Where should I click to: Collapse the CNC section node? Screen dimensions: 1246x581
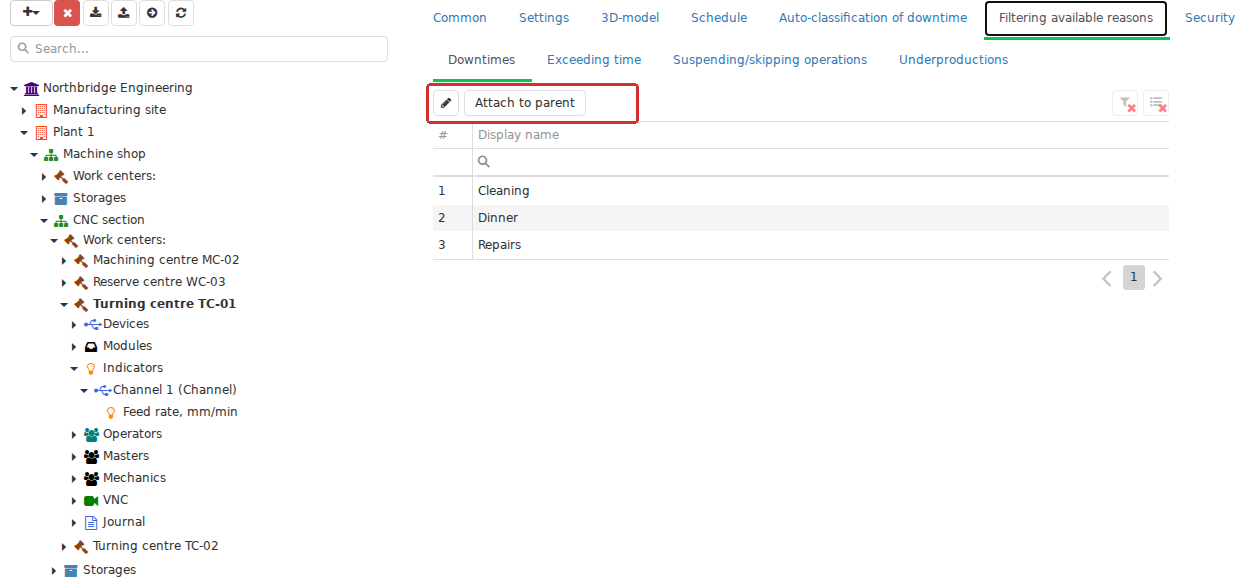click(x=44, y=220)
